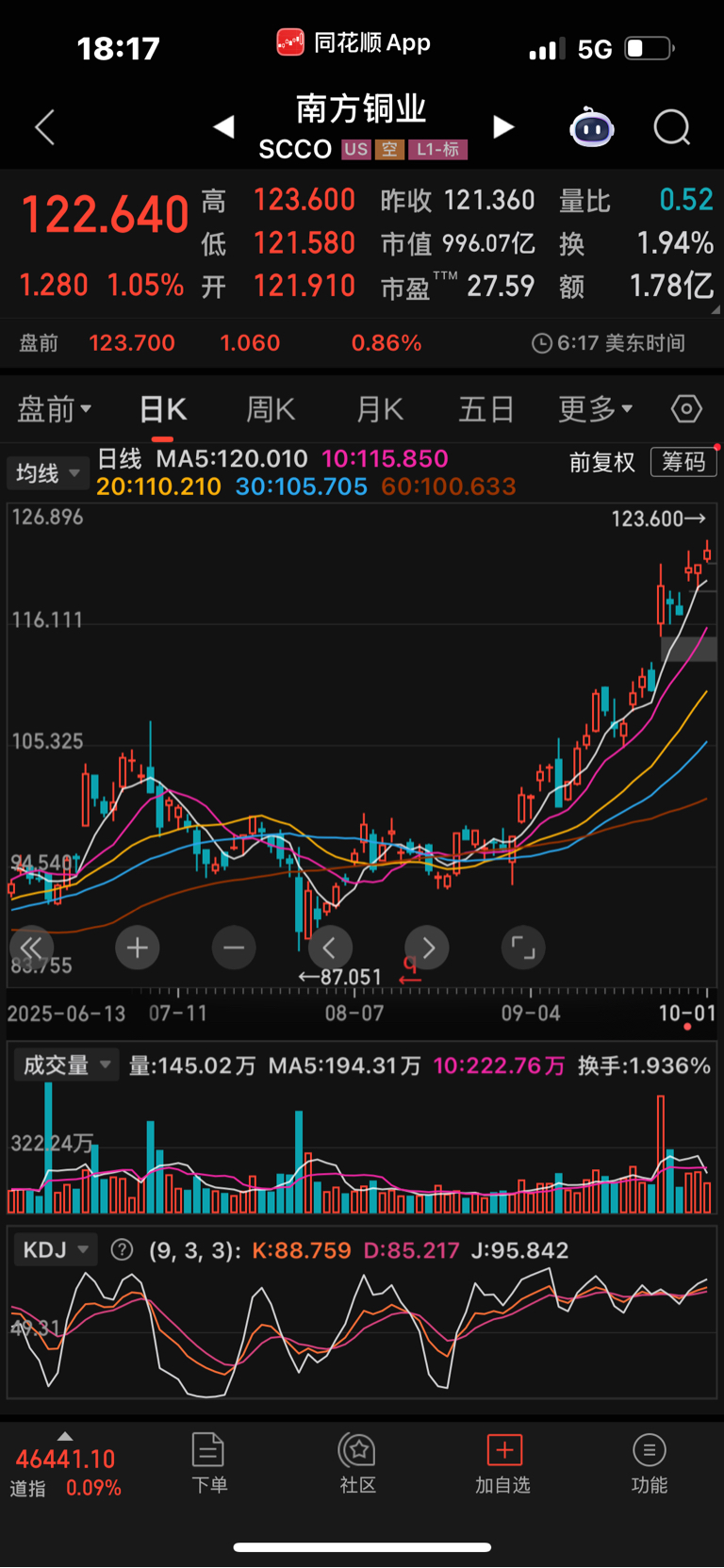Expand quote details corner triangle
724x1568 pixels.
coord(716,309)
